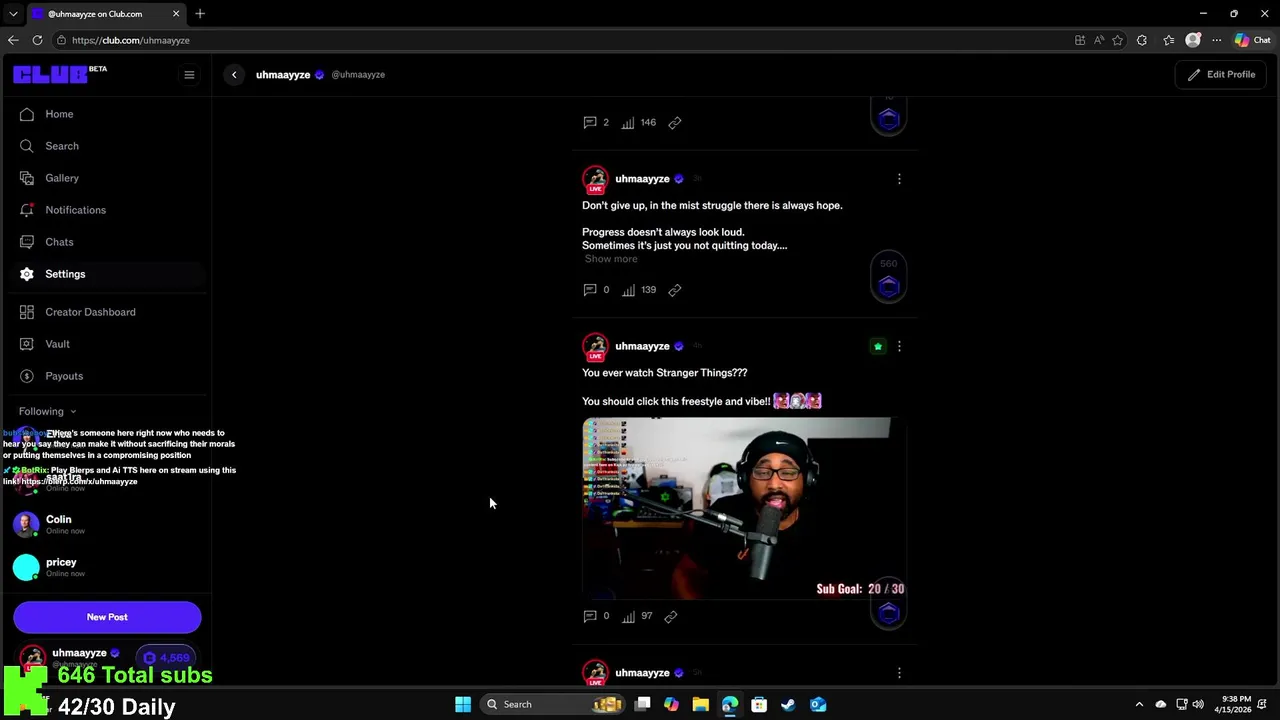Open browser extensions icon
The height and width of the screenshot is (720, 1280).
(x=1142, y=40)
